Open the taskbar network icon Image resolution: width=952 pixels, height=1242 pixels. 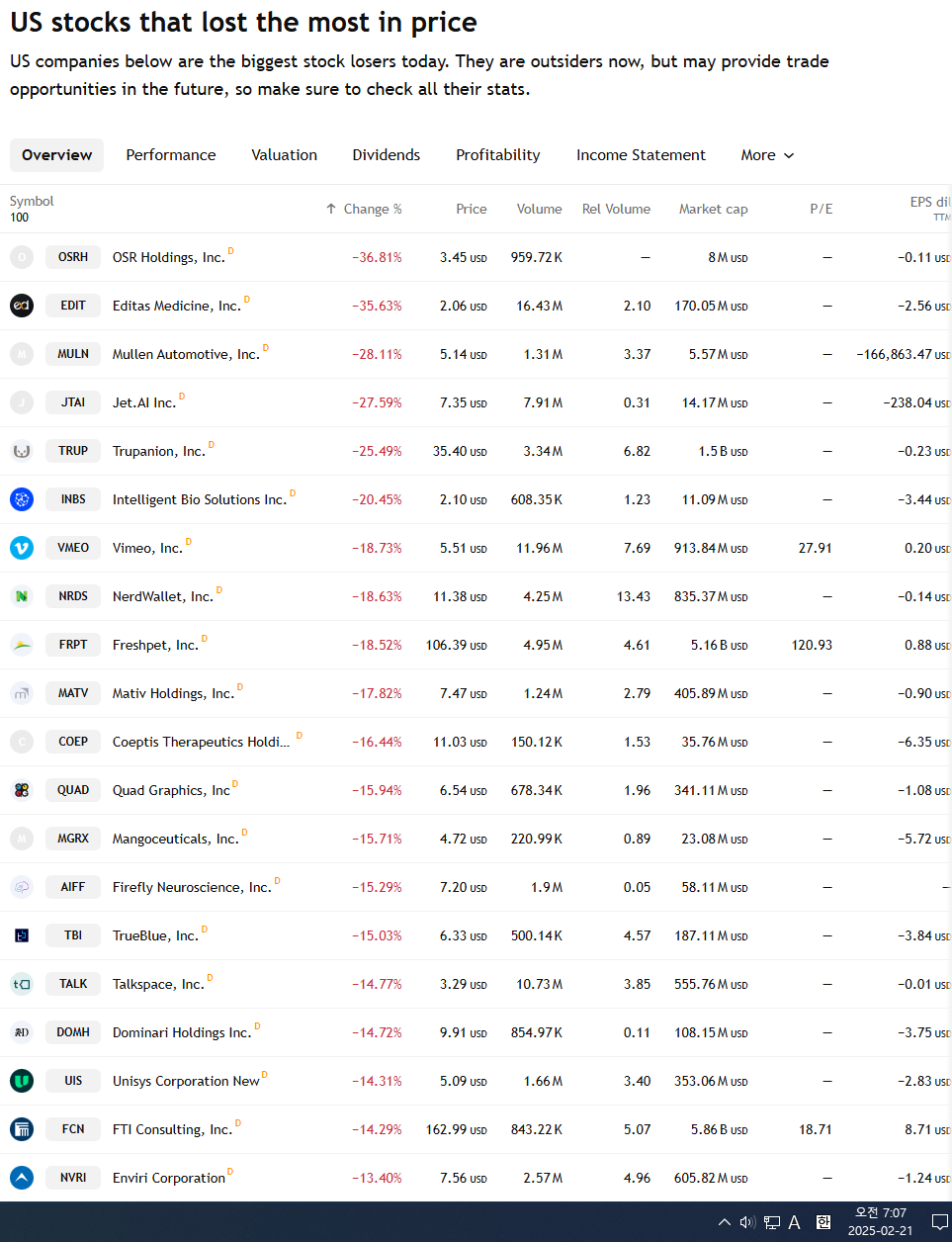click(772, 1222)
